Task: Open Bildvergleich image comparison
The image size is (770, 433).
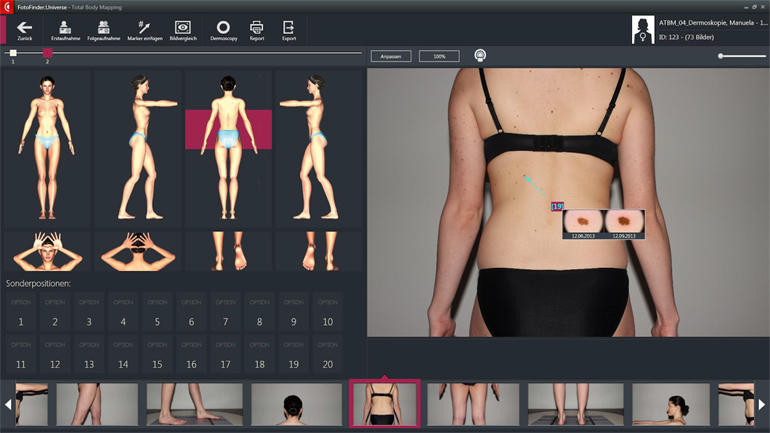Action: [x=182, y=29]
